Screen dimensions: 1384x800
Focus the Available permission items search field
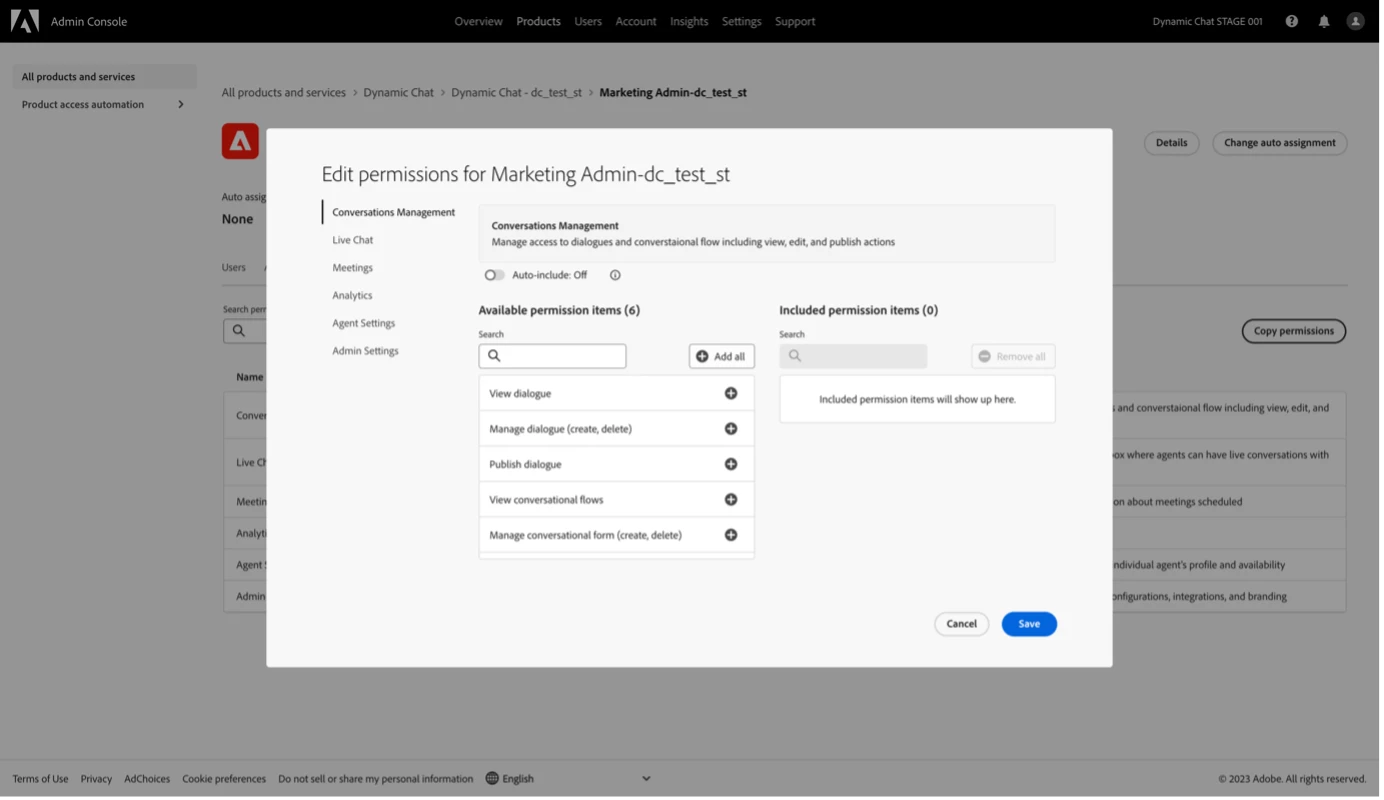point(554,357)
